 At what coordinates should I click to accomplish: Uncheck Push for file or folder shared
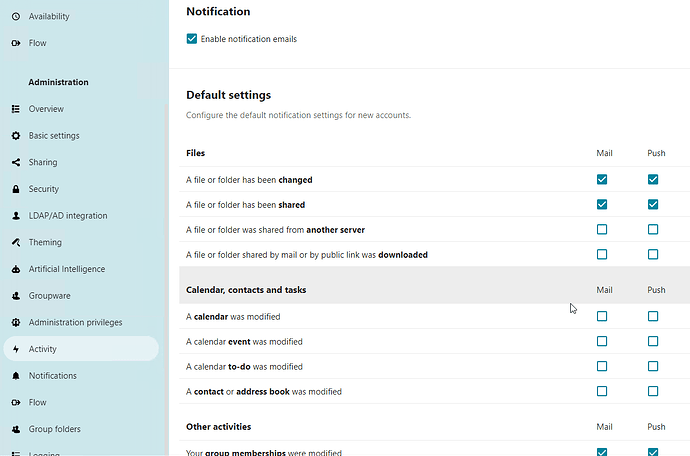(x=653, y=205)
